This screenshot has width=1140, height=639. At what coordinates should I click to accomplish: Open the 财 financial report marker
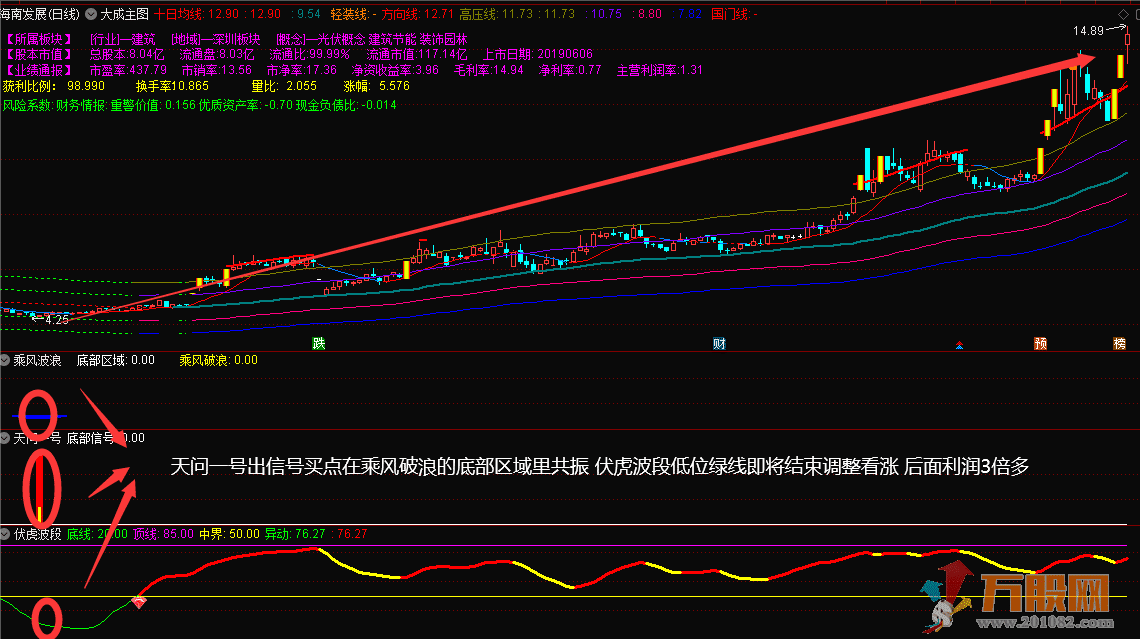point(719,343)
